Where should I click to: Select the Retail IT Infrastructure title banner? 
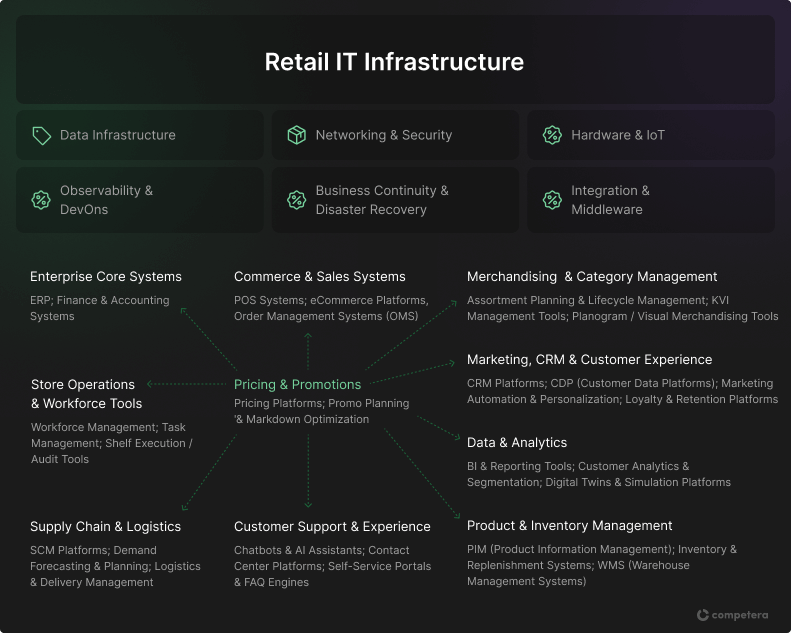coord(395,61)
